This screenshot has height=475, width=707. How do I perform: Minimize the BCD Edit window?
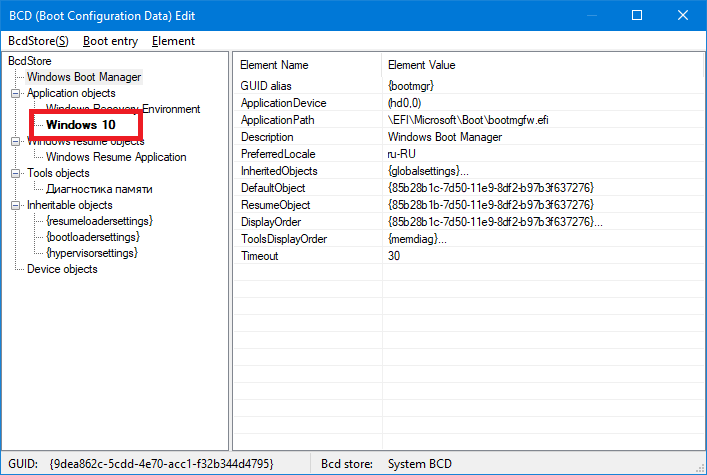[x=592, y=15]
